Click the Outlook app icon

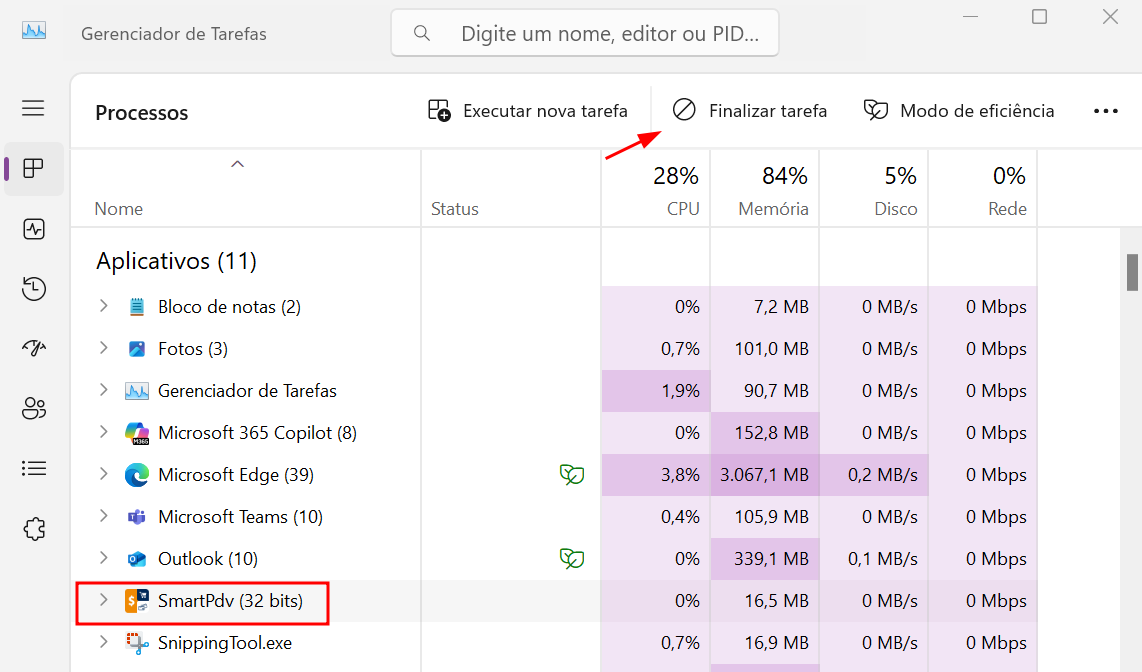click(x=137, y=559)
